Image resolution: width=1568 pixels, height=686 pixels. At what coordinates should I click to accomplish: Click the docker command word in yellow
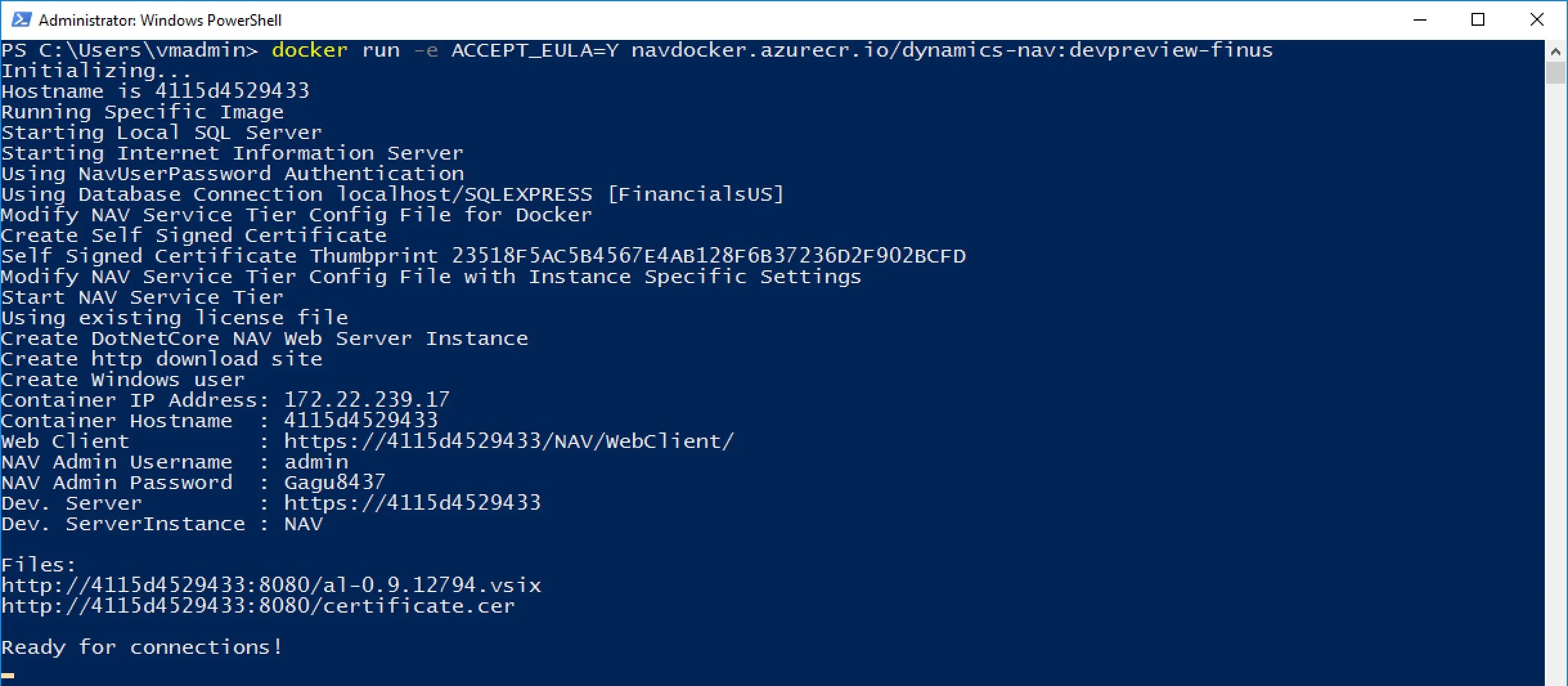(x=309, y=50)
